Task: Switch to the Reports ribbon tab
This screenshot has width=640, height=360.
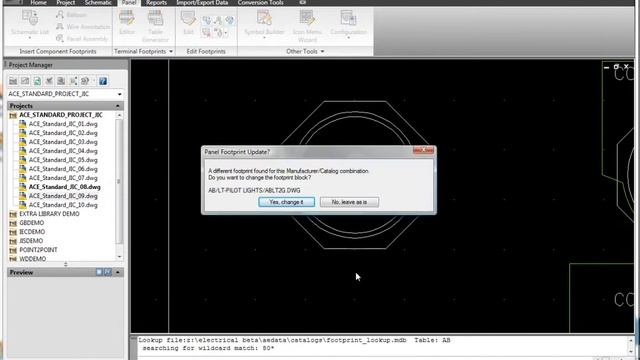Action: click(x=156, y=2)
